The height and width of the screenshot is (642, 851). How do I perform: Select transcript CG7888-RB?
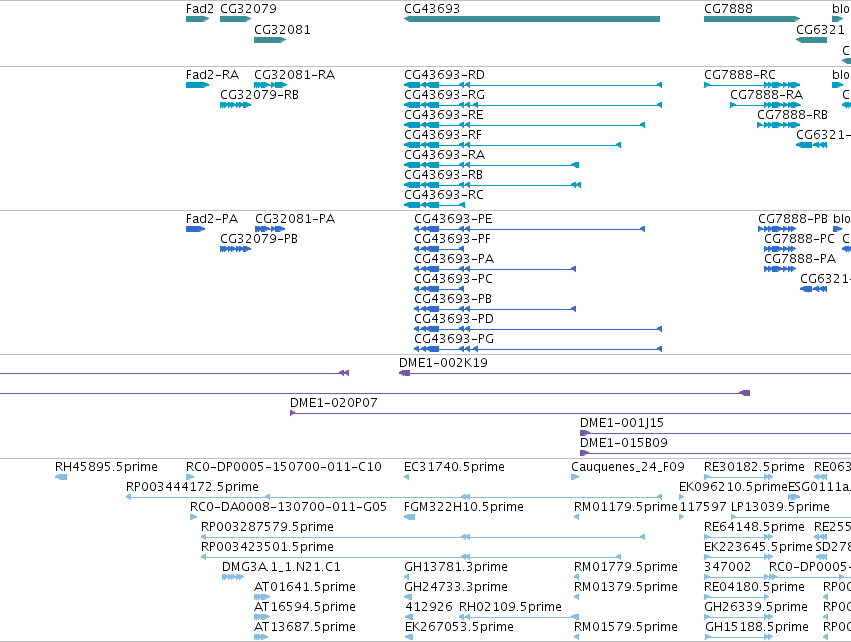click(x=778, y=125)
